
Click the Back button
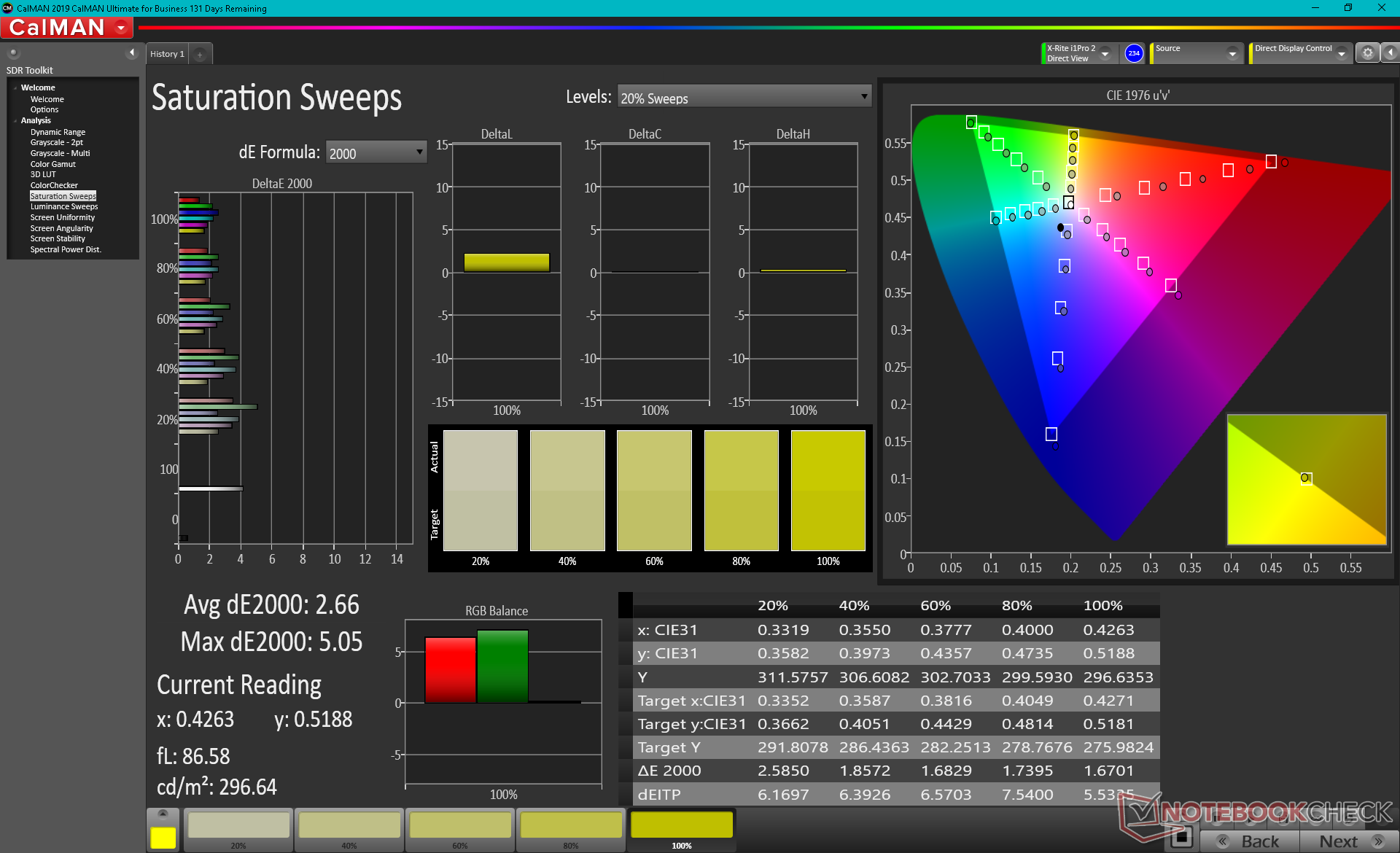pos(1250,841)
